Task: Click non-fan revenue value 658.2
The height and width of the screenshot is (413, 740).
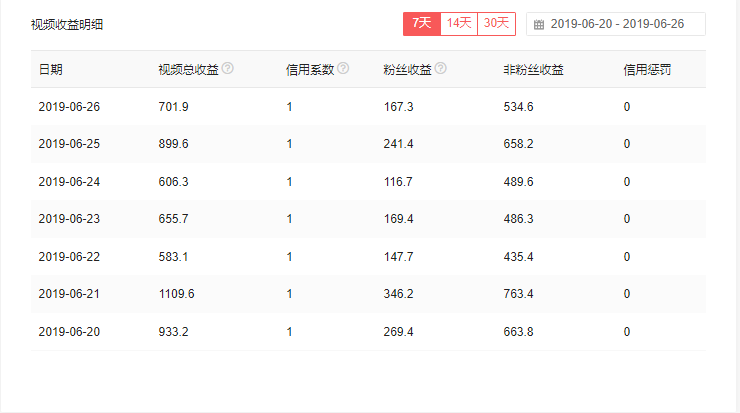Action: click(518, 144)
